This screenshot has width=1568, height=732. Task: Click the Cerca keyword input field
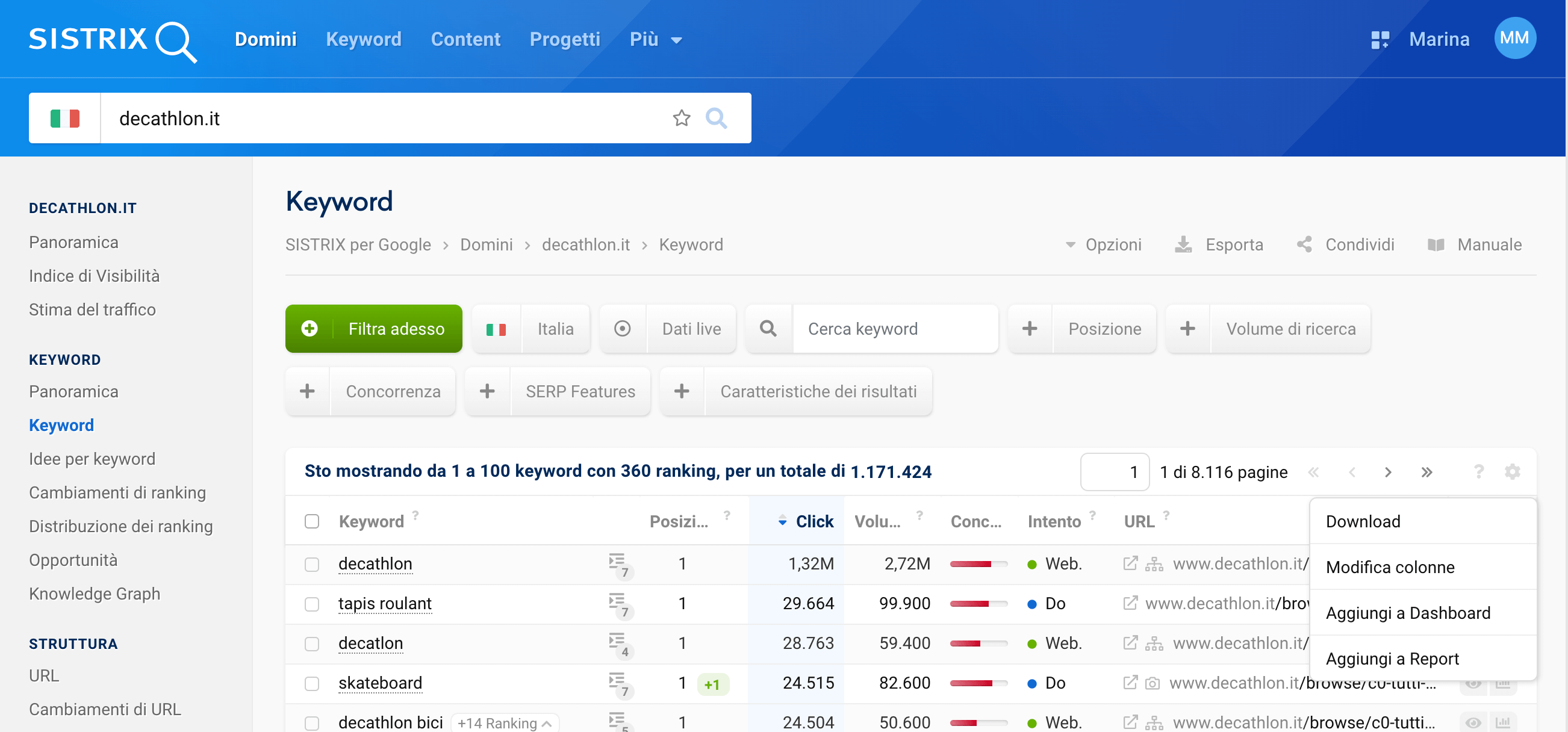pyautogui.click(x=895, y=329)
